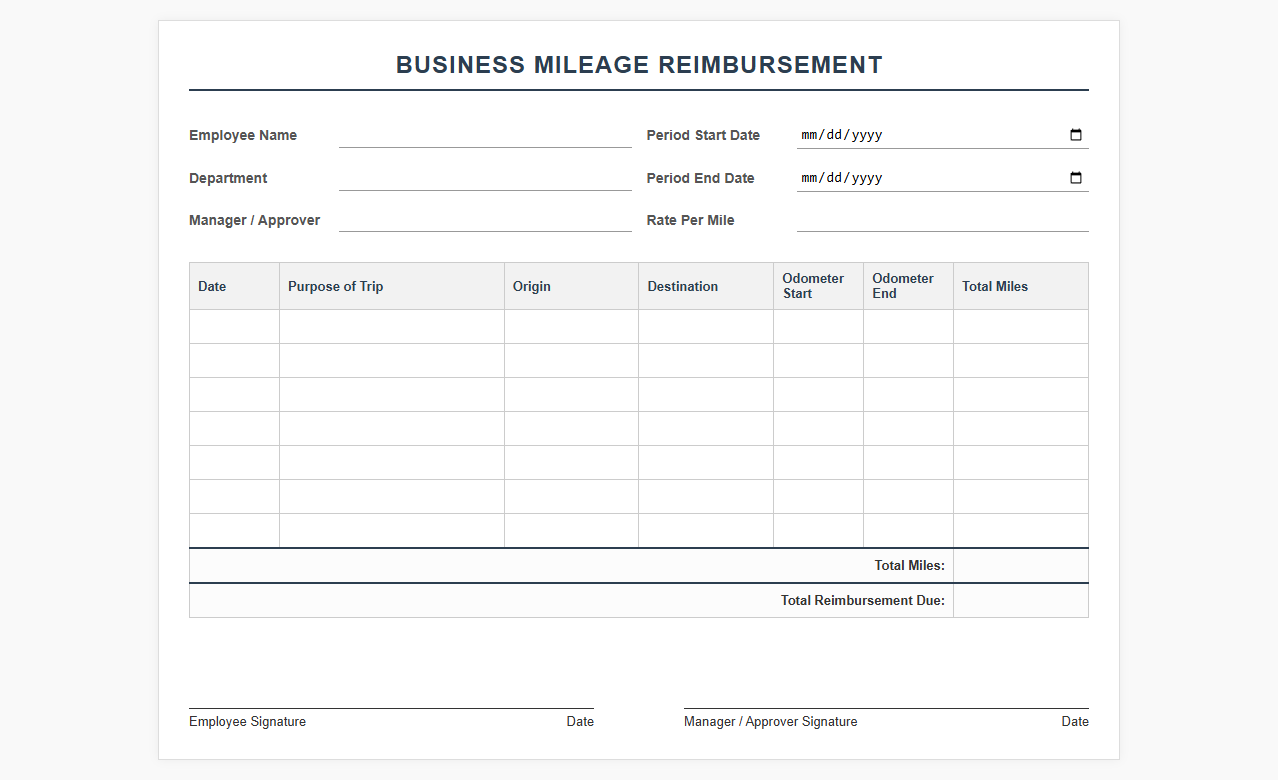Click the Period End Date label

[x=700, y=178]
